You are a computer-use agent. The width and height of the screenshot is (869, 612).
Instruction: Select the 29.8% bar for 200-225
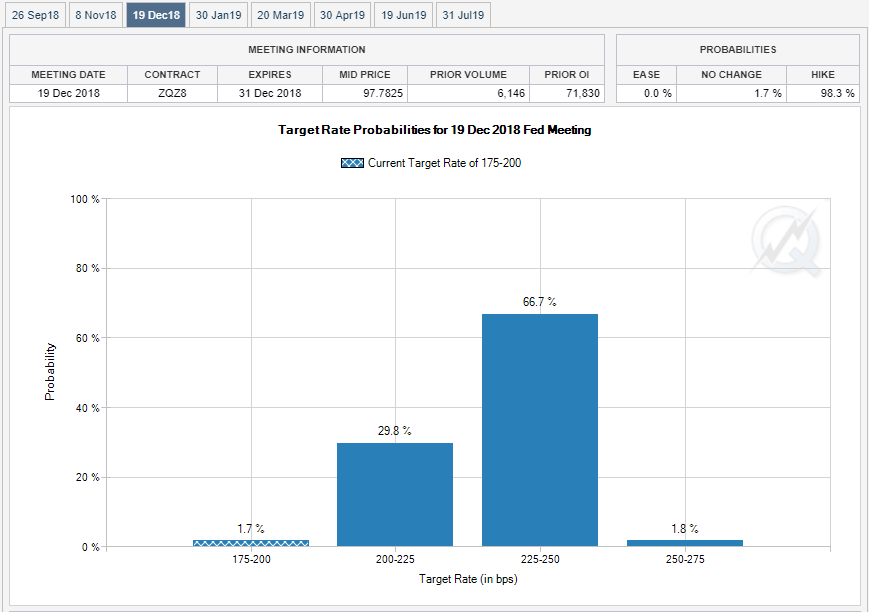[x=395, y=494]
